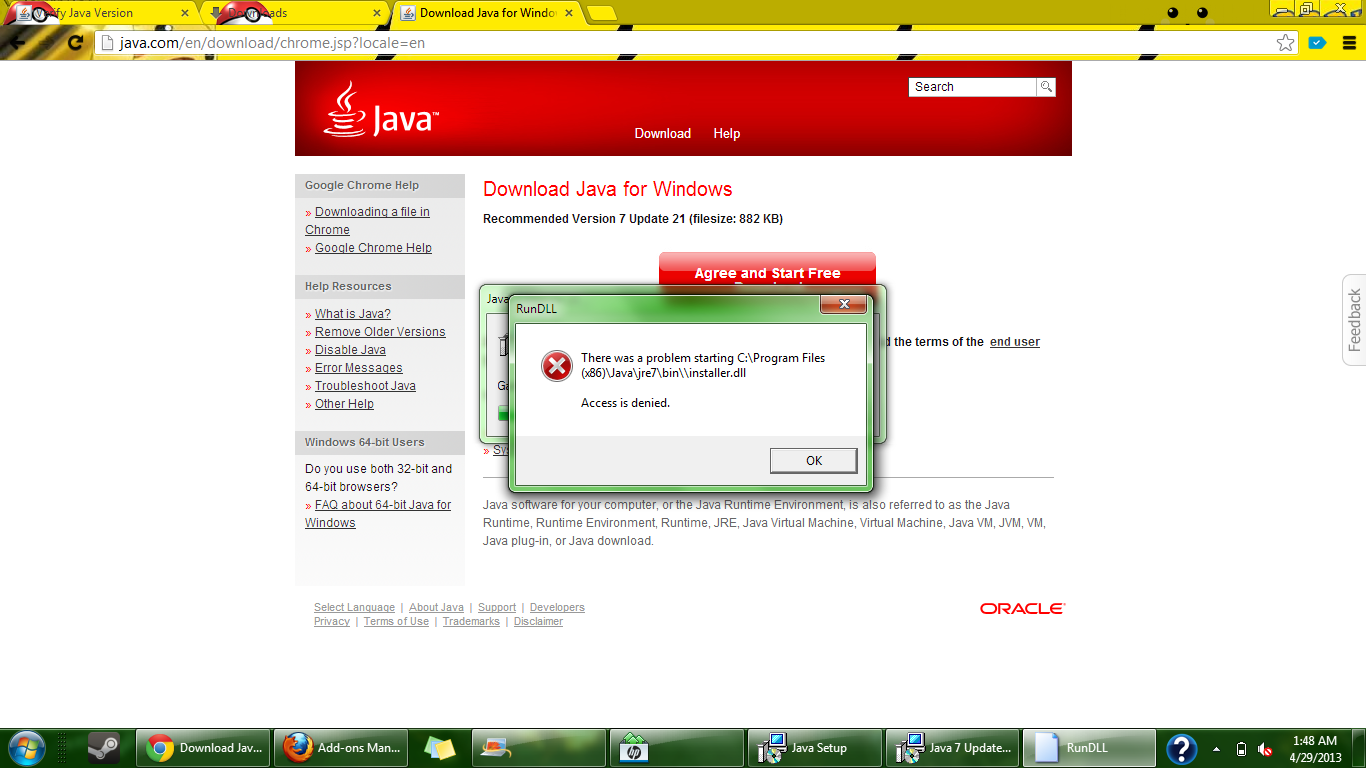1366x768 pixels.
Task: Focus the Search field on Java site
Action: pos(972,87)
